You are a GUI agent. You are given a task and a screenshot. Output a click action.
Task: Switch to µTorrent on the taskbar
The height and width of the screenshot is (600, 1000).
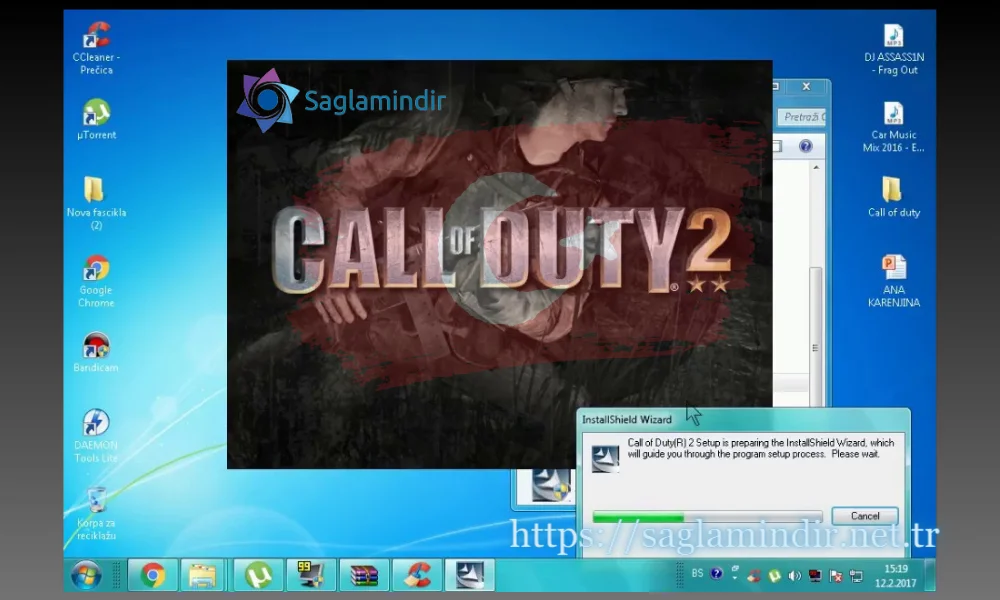(x=258, y=575)
